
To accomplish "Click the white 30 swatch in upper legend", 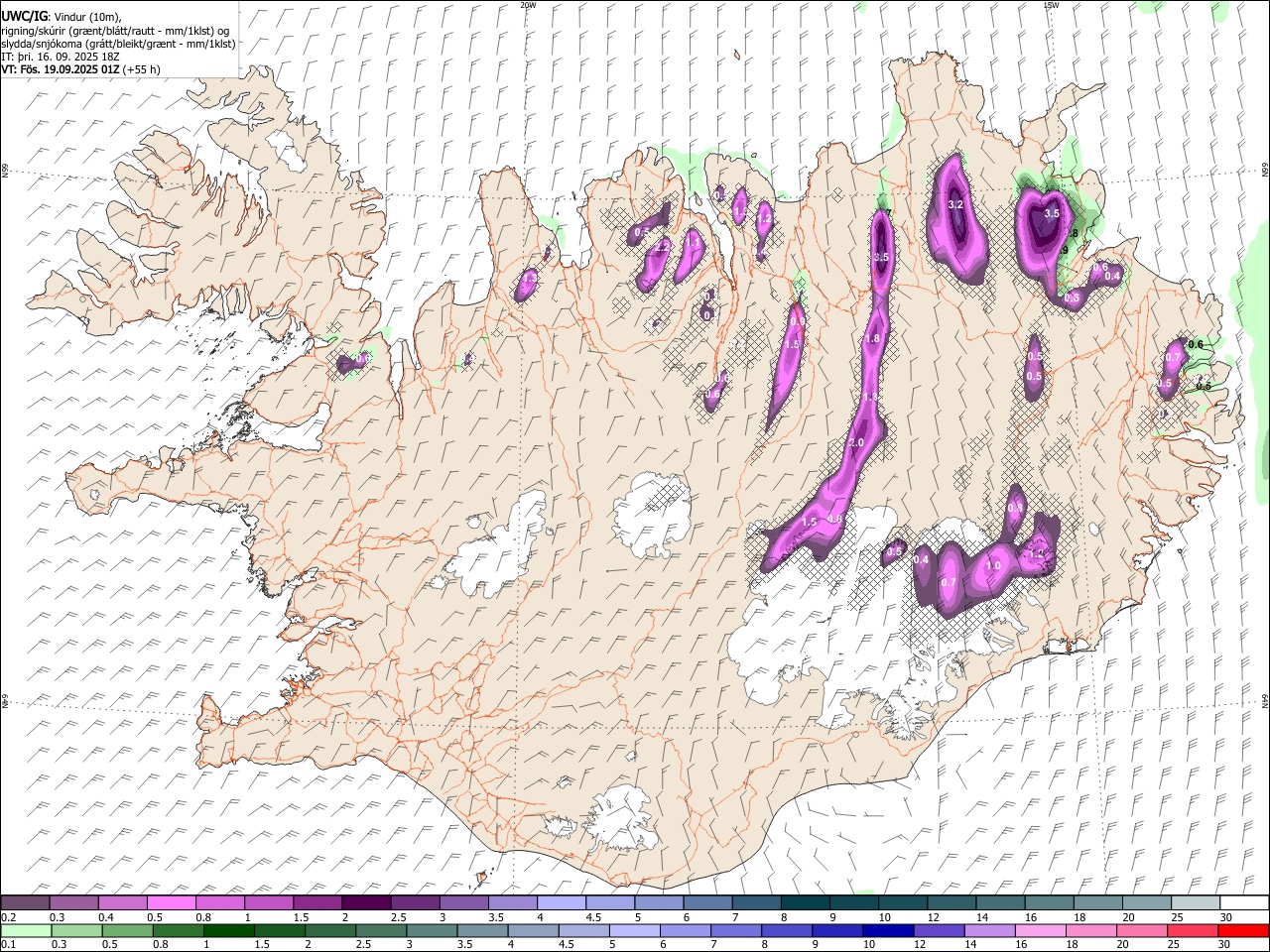I will (x=1243, y=903).
